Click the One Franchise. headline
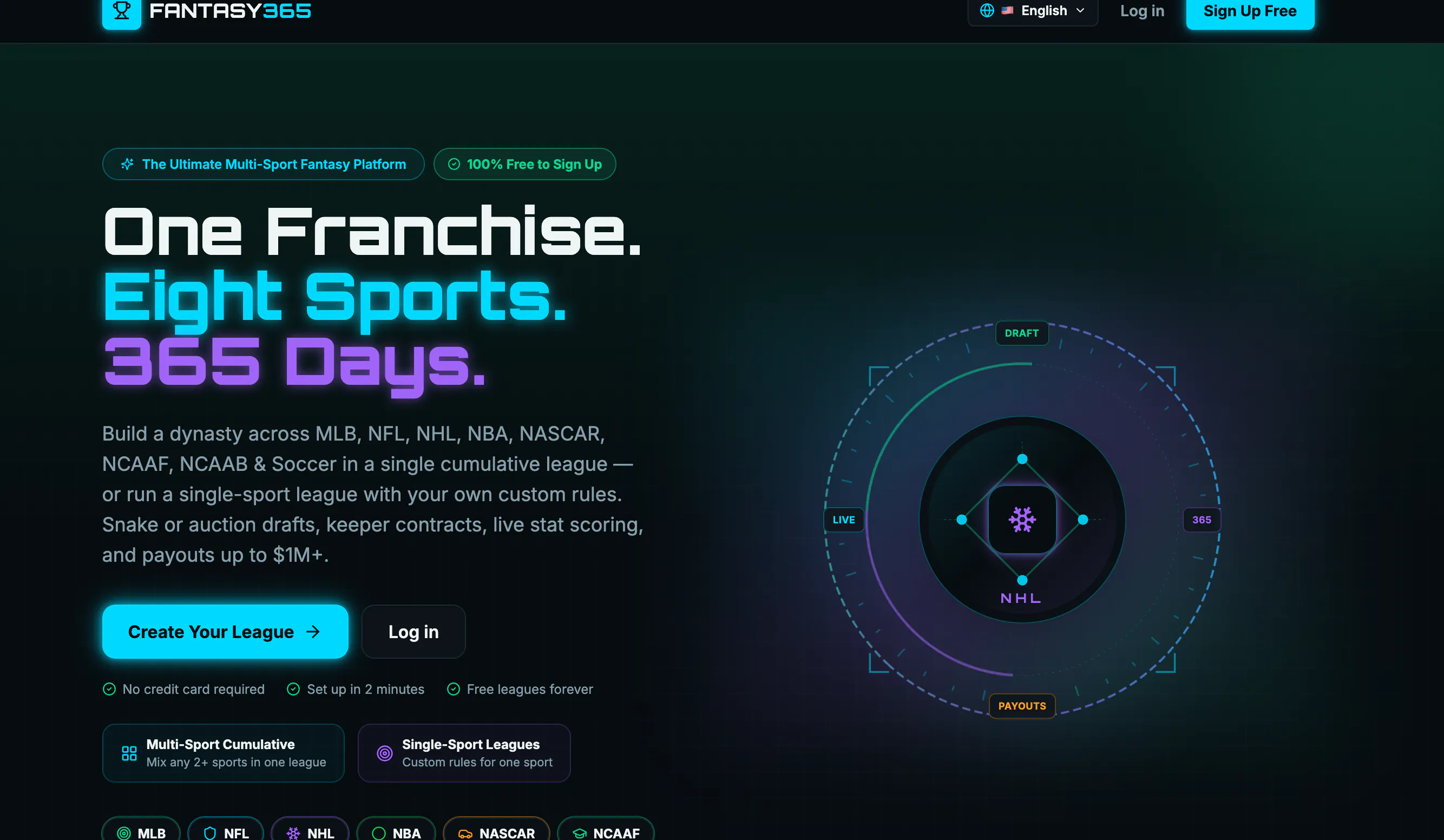 pyautogui.click(x=372, y=232)
